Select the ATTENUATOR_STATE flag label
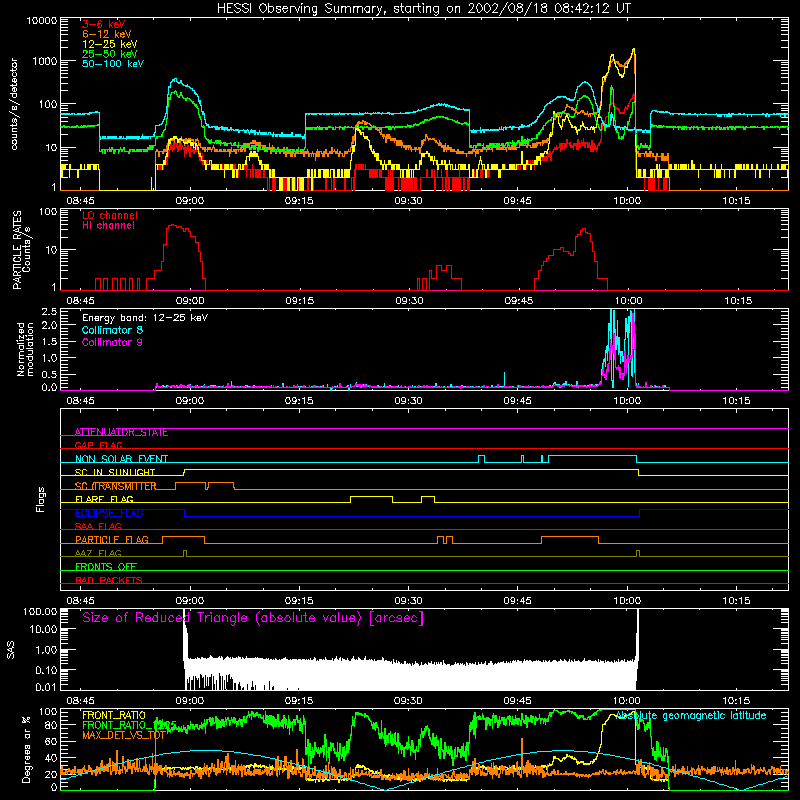Viewport: 800px width, 800px height. click(x=121, y=433)
